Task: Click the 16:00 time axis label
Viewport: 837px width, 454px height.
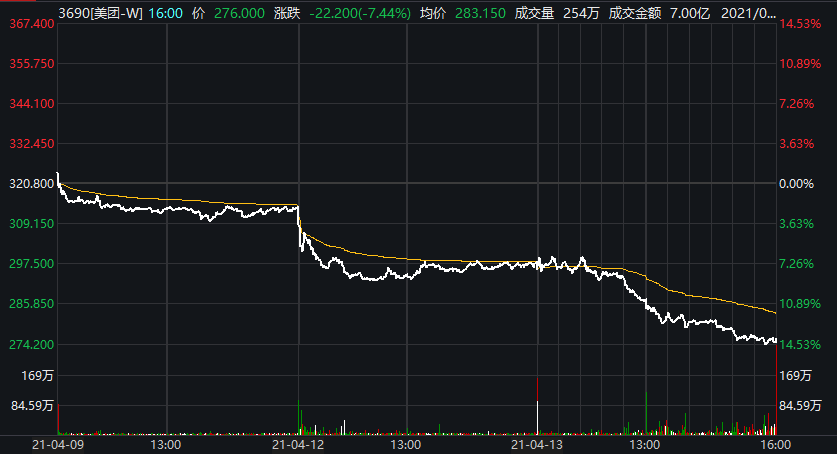Action: click(x=775, y=444)
